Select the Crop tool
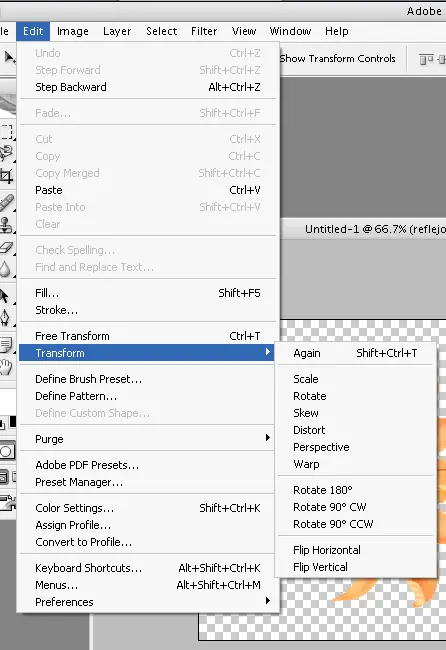Image resolution: width=446 pixels, height=650 pixels. (x=6, y=176)
